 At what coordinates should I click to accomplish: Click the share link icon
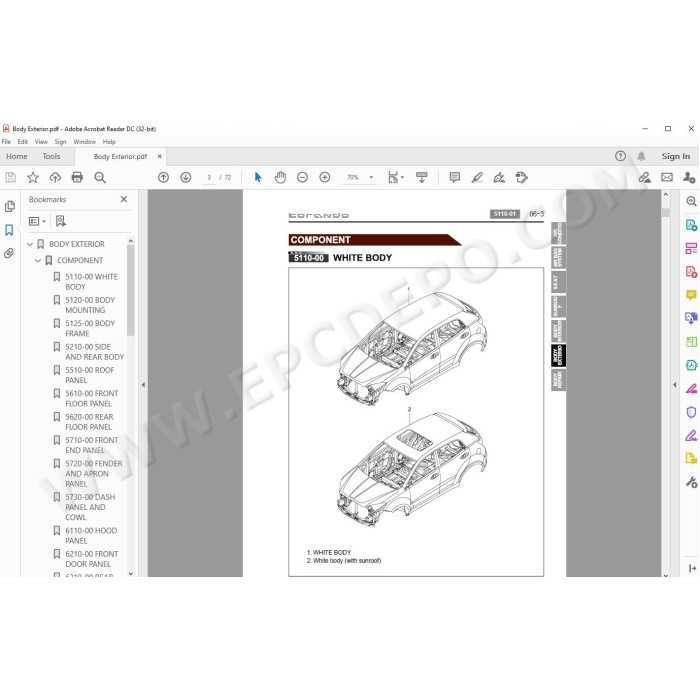(x=644, y=178)
